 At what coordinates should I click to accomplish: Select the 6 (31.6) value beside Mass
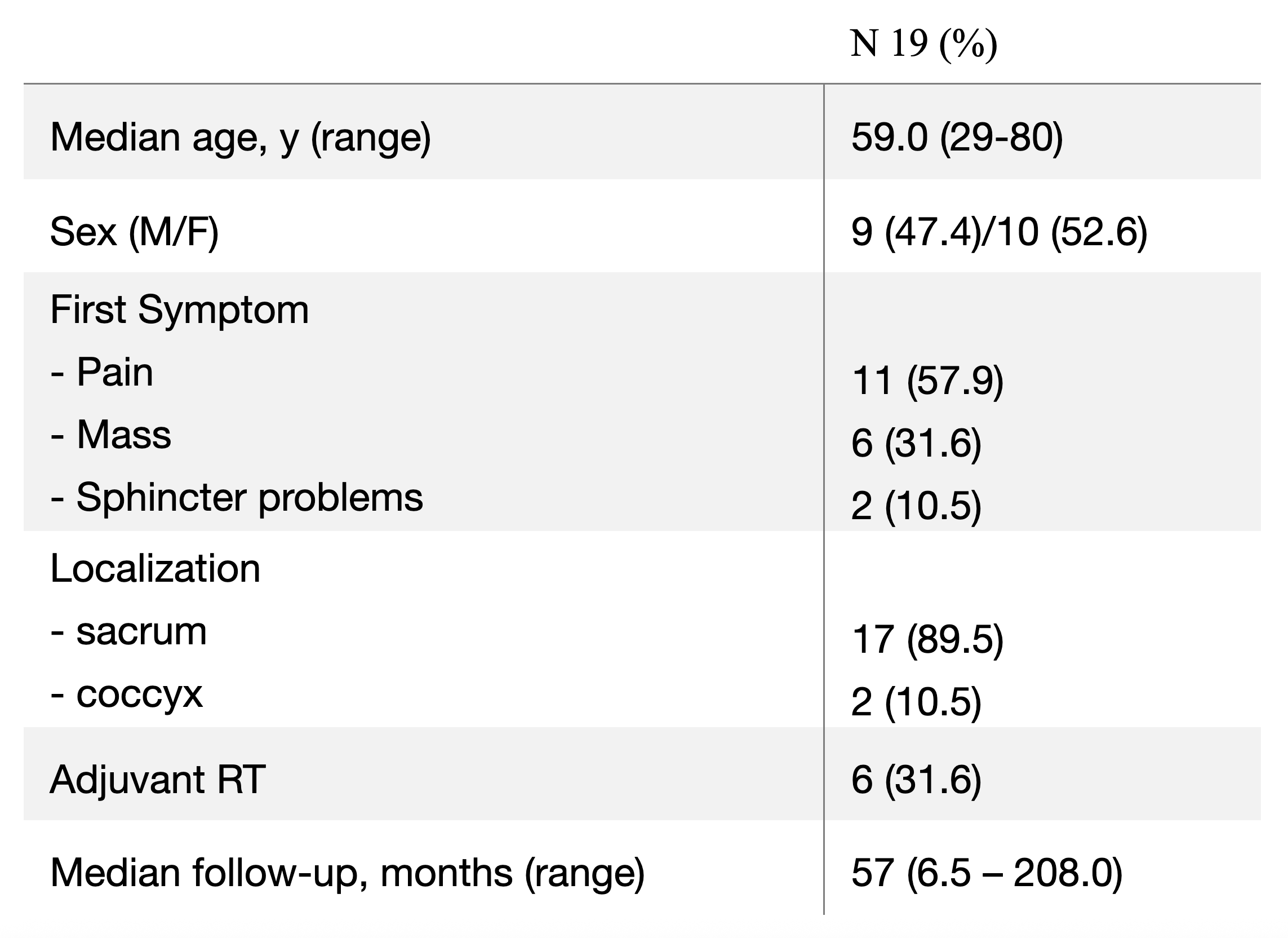(916, 443)
